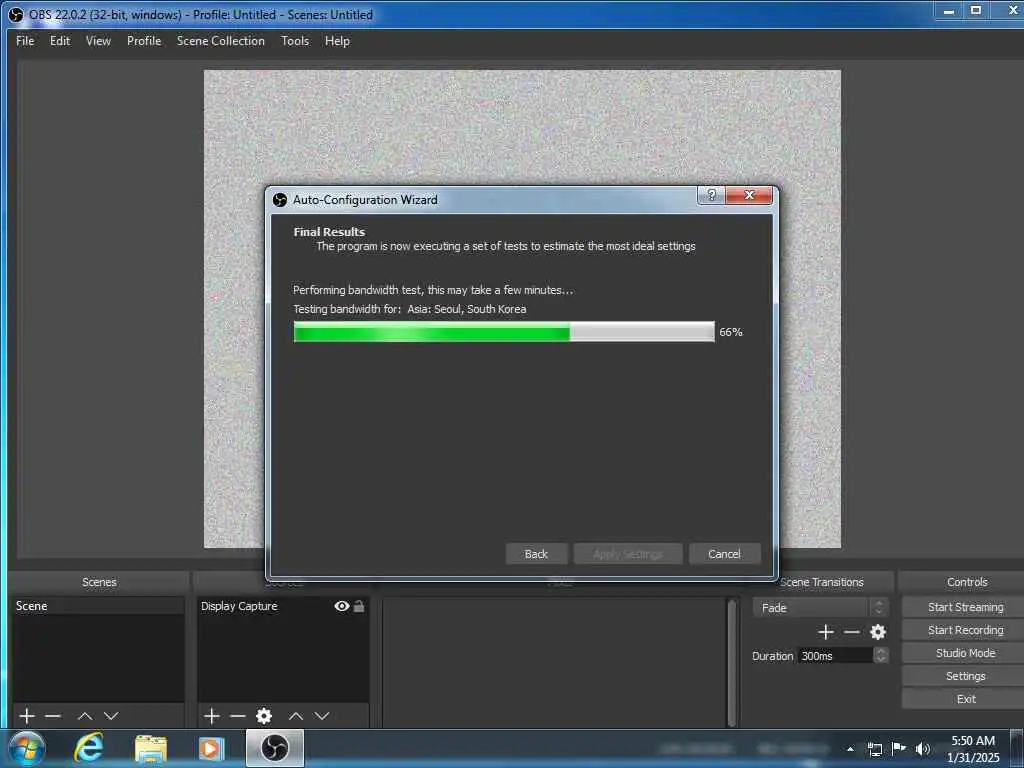Click Back in the wizard
1024x768 pixels.
tap(536, 554)
